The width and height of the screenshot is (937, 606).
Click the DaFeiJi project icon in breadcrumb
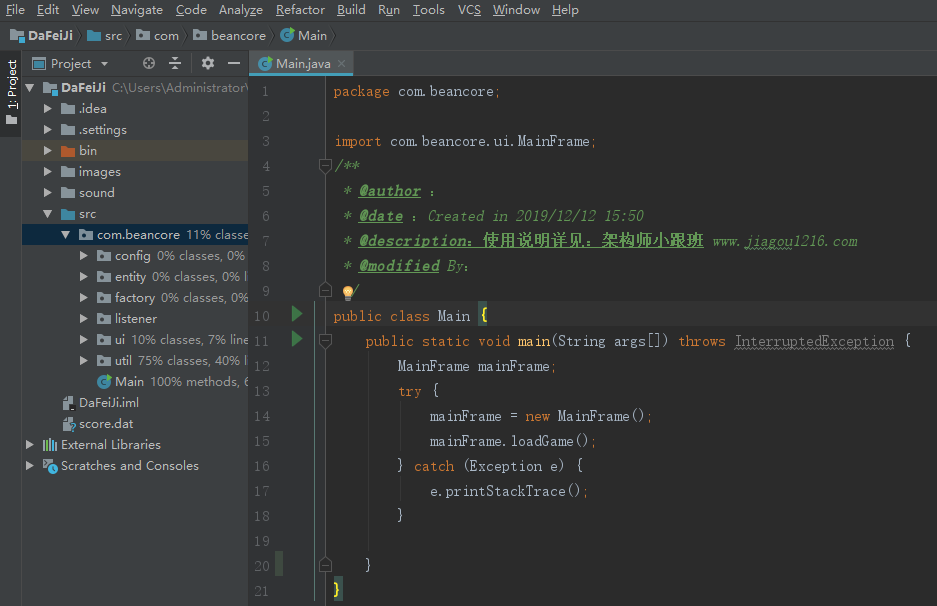[17, 36]
